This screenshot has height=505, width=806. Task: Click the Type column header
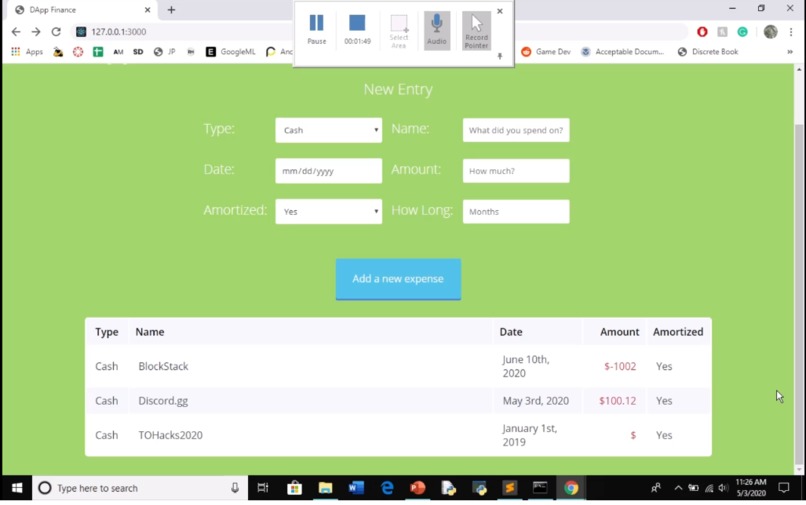pyautogui.click(x=106, y=332)
